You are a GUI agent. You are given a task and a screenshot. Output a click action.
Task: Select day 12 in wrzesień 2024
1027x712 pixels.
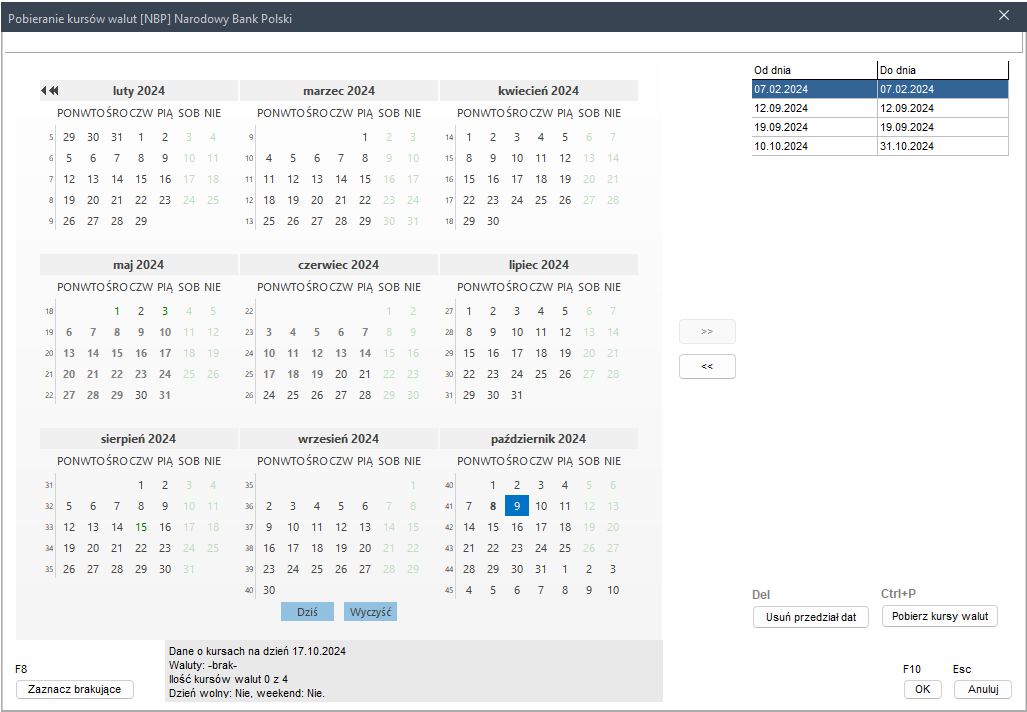(x=341, y=527)
